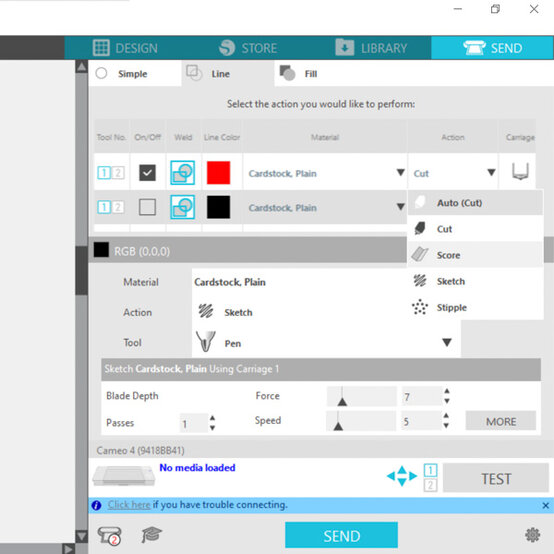
Task: Dismiss the trouble connecting notice
Action: tap(546, 505)
